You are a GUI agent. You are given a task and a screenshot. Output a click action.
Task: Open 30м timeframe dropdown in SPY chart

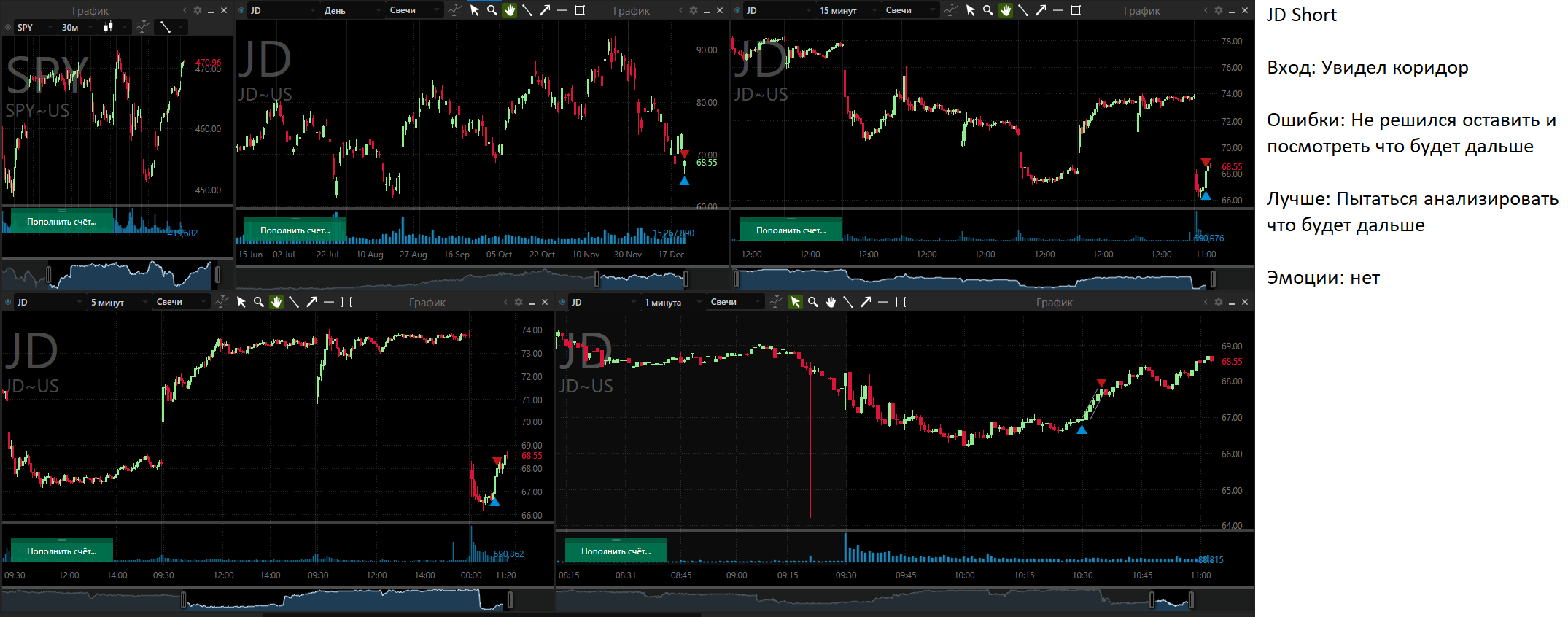pyautogui.click(x=77, y=27)
